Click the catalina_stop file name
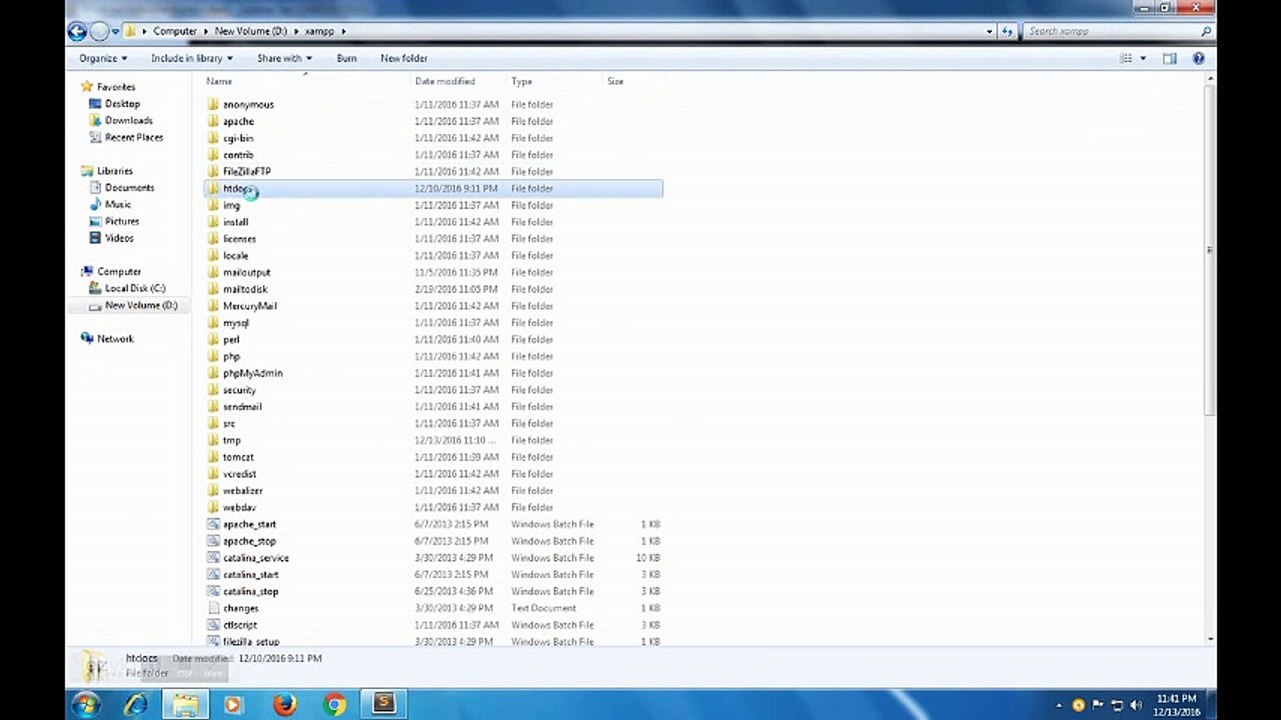The image size is (1281, 720). click(x=251, y=592)
